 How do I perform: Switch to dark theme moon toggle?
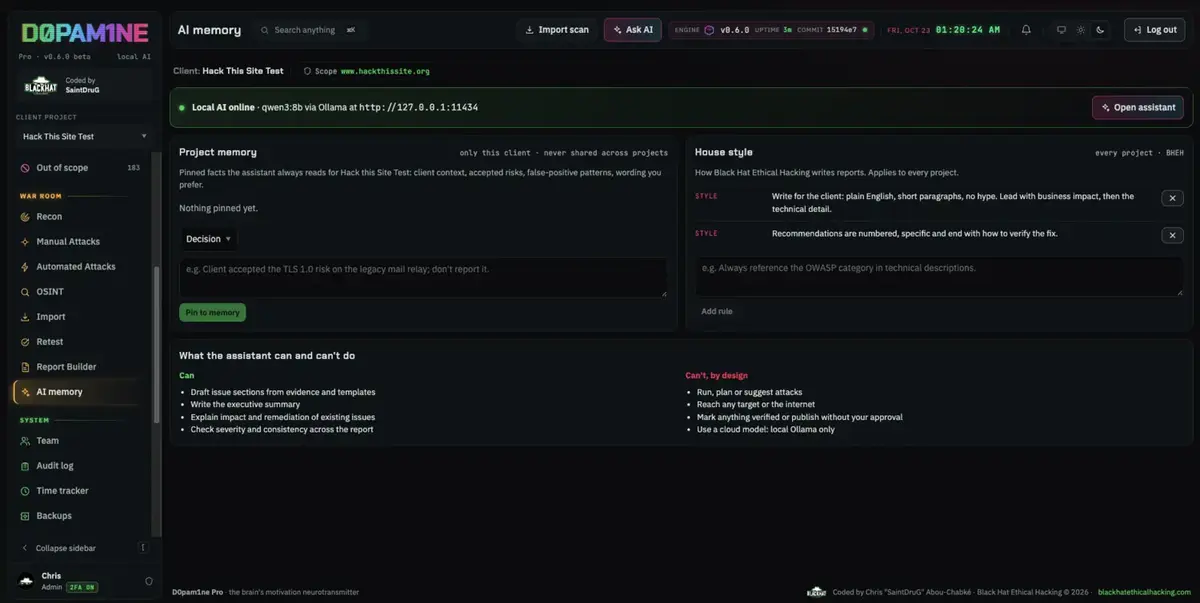point(1100,30)
